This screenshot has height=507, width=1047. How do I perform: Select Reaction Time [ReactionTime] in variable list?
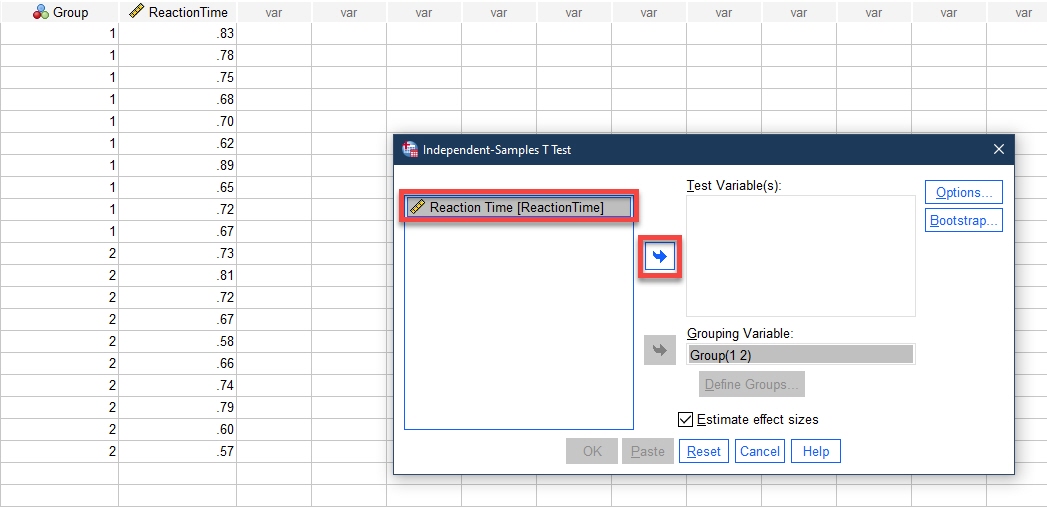point(517,207)
